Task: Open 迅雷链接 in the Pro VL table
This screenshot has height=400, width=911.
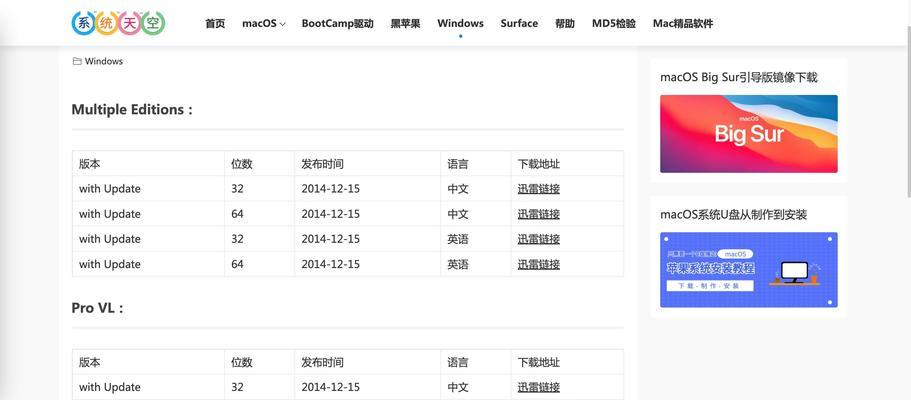Action: coord(539,387)
